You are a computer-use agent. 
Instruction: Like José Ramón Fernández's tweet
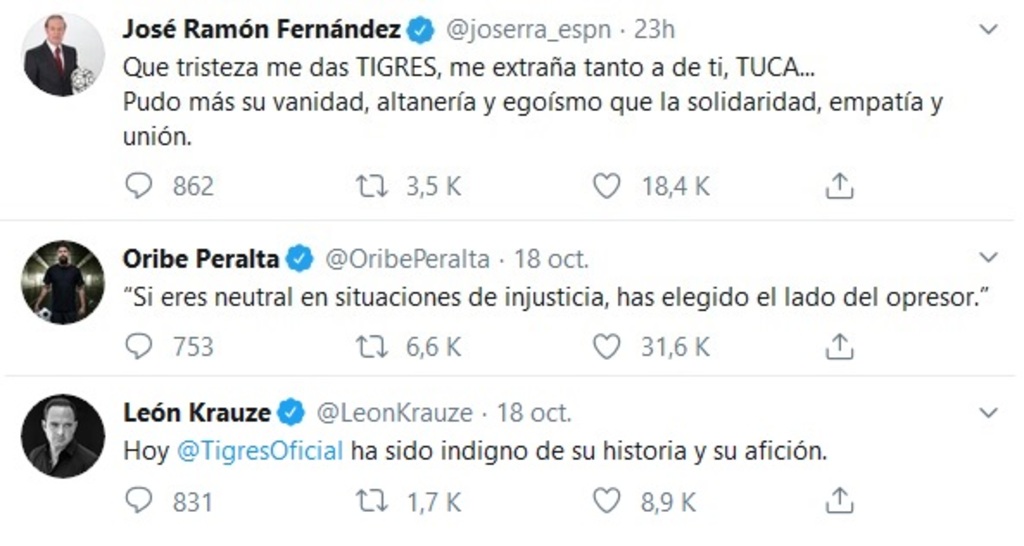pyautogui.click(x=607, y=186)
